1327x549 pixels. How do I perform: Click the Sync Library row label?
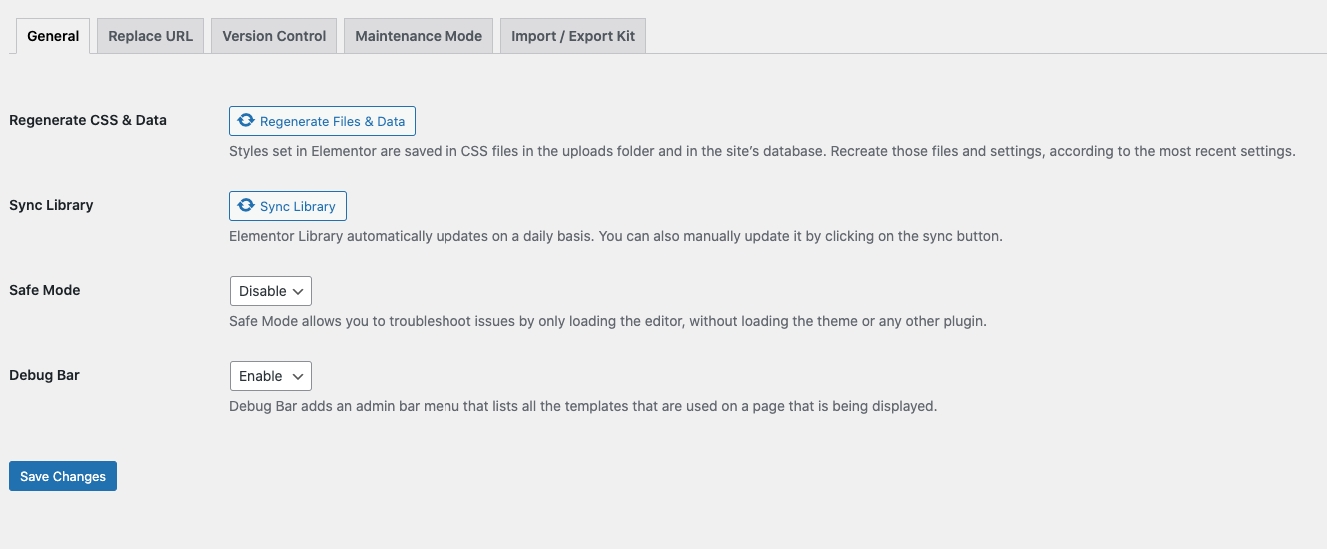(x=51, y=205)
